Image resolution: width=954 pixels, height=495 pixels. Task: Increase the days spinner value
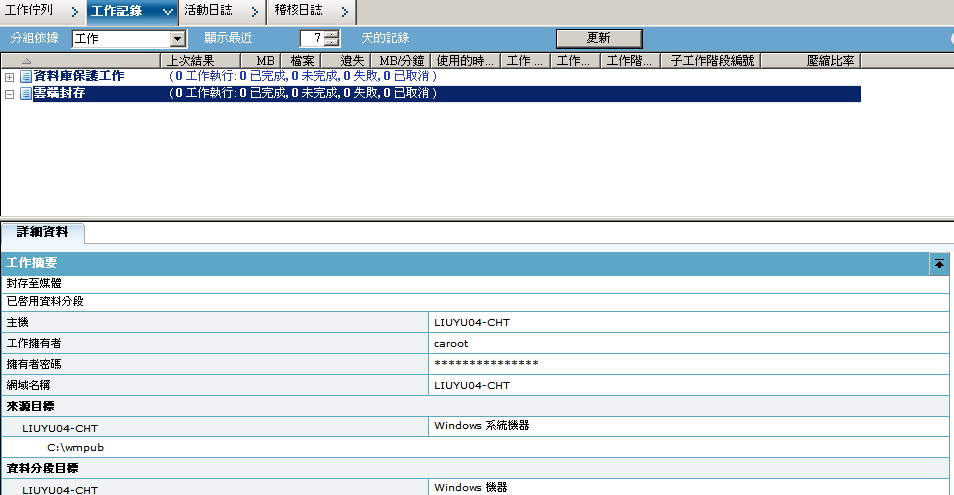332,35
